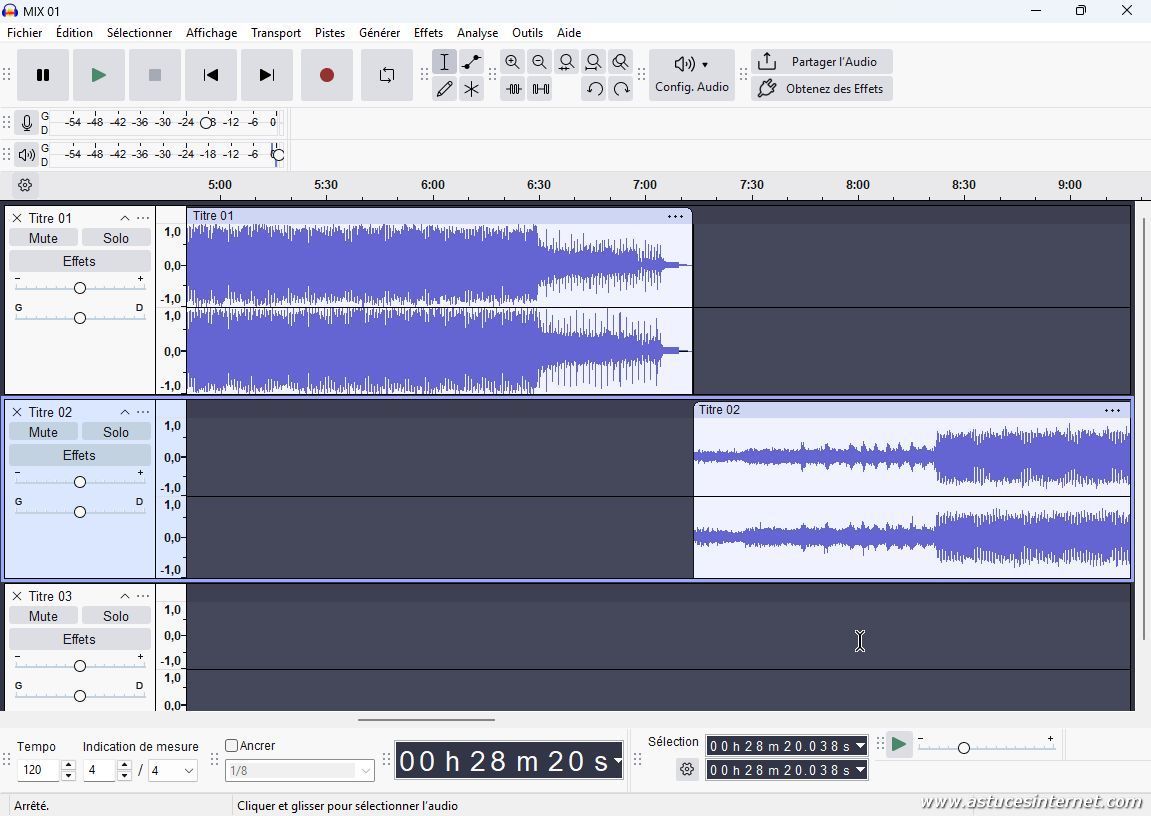Collapse the Titre 01 track
The image size is (1151, 816).
click(124, 218)
